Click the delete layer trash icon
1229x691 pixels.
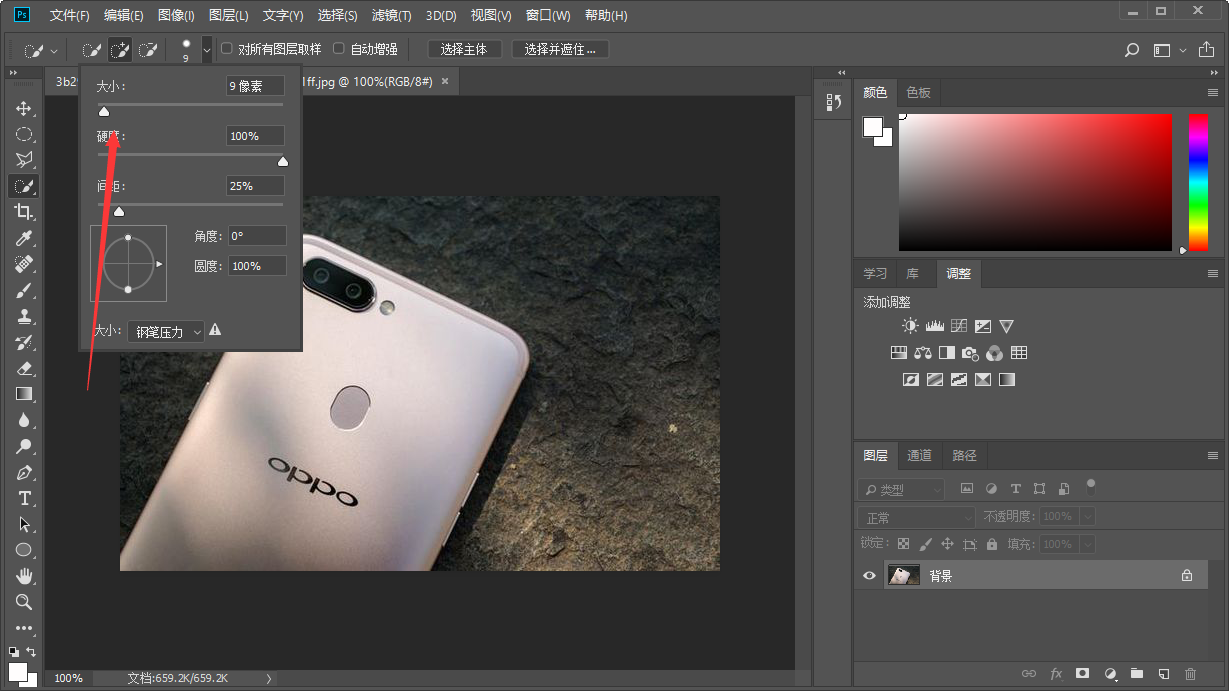coord(1190,674)
